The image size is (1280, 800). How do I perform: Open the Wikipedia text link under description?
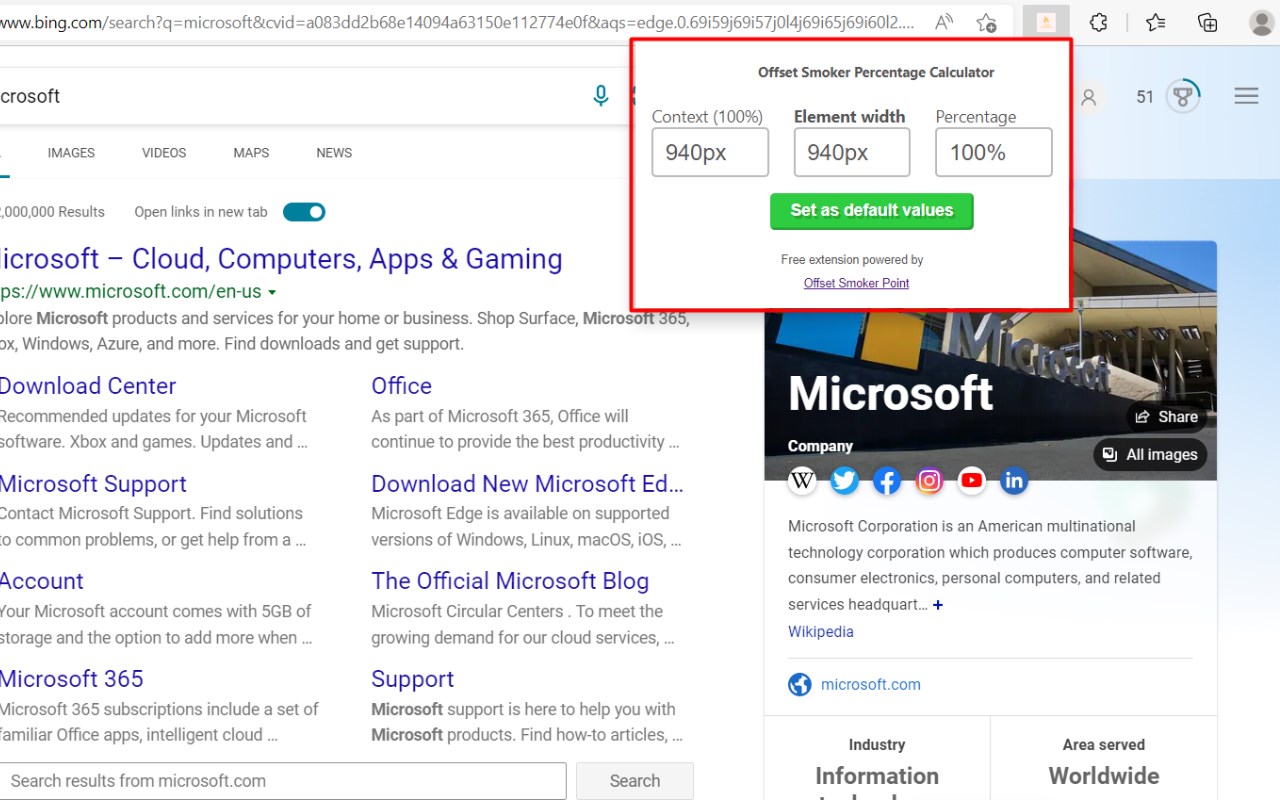click(821, 632)
